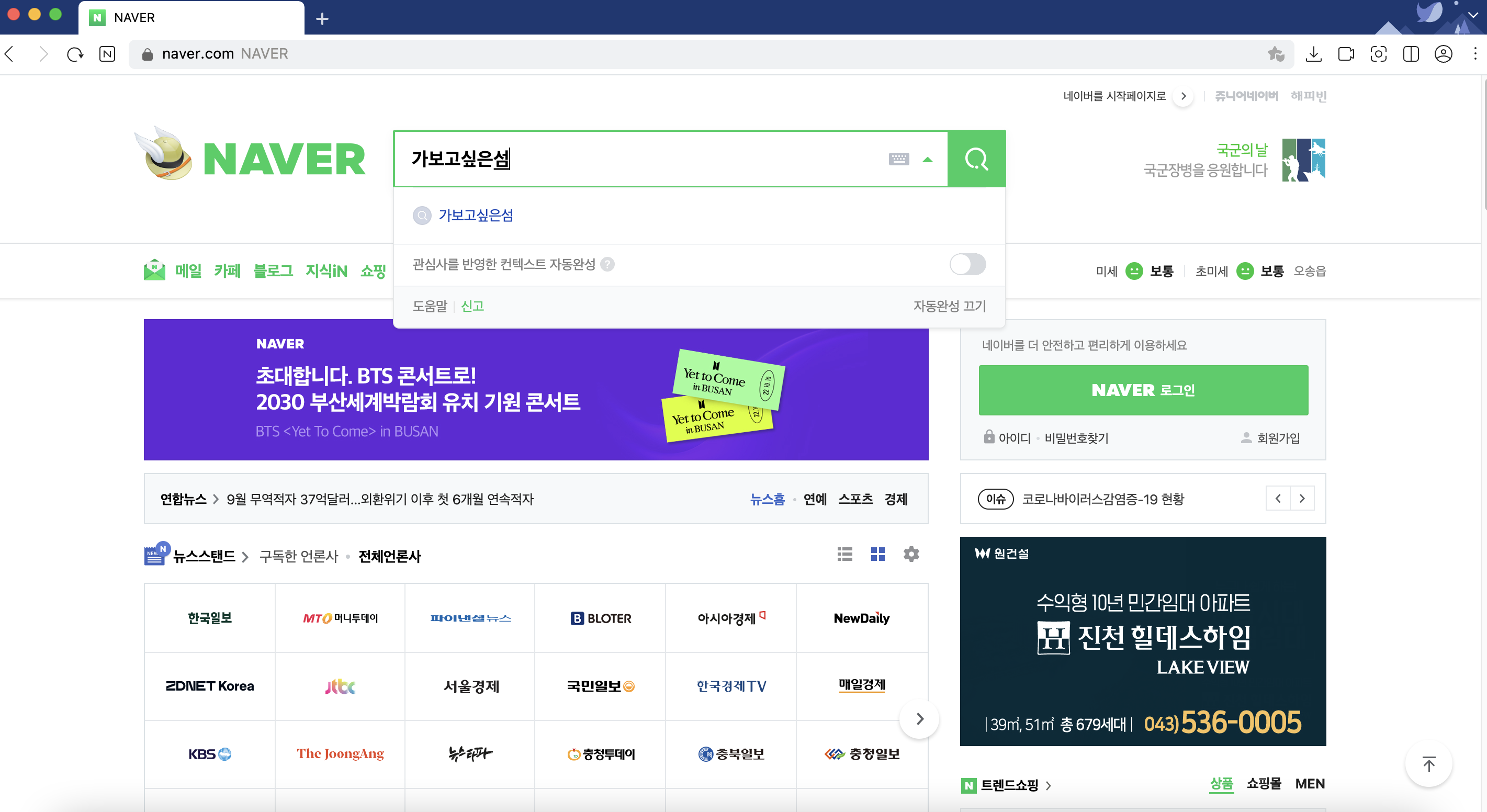
Task: Toggle browser sidebar panel icon
Action: pyautogui.click(x=1410, y=54)
